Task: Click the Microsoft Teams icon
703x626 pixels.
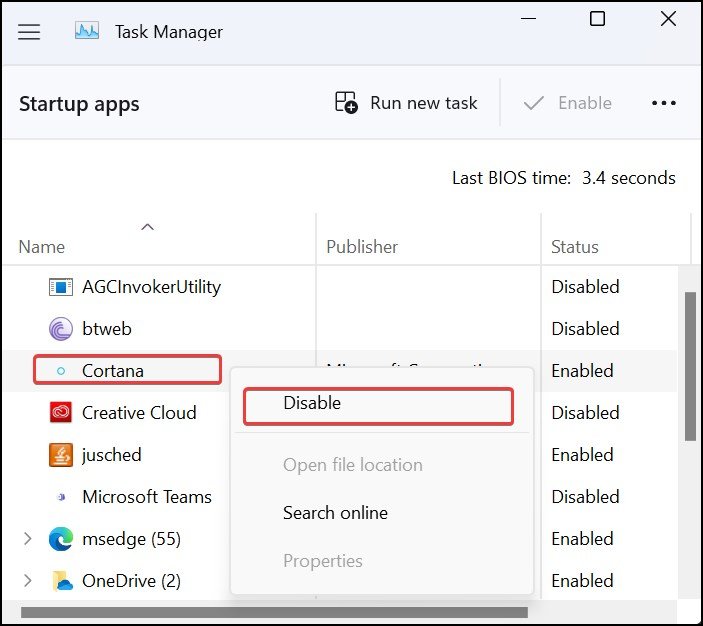Action: point(61,497)
